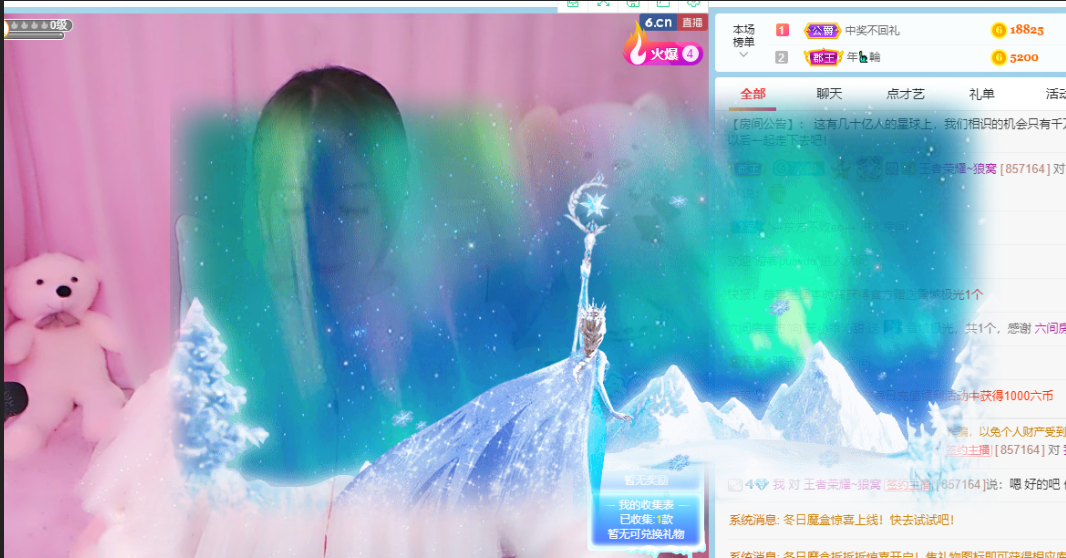Open the 我的收集表 collection panel
1066x558 pixels.
pos(646,505)
